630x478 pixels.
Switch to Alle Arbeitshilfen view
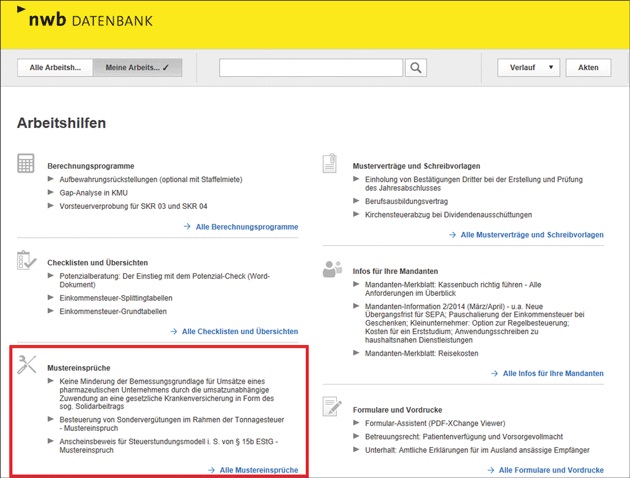click(55, 68)
